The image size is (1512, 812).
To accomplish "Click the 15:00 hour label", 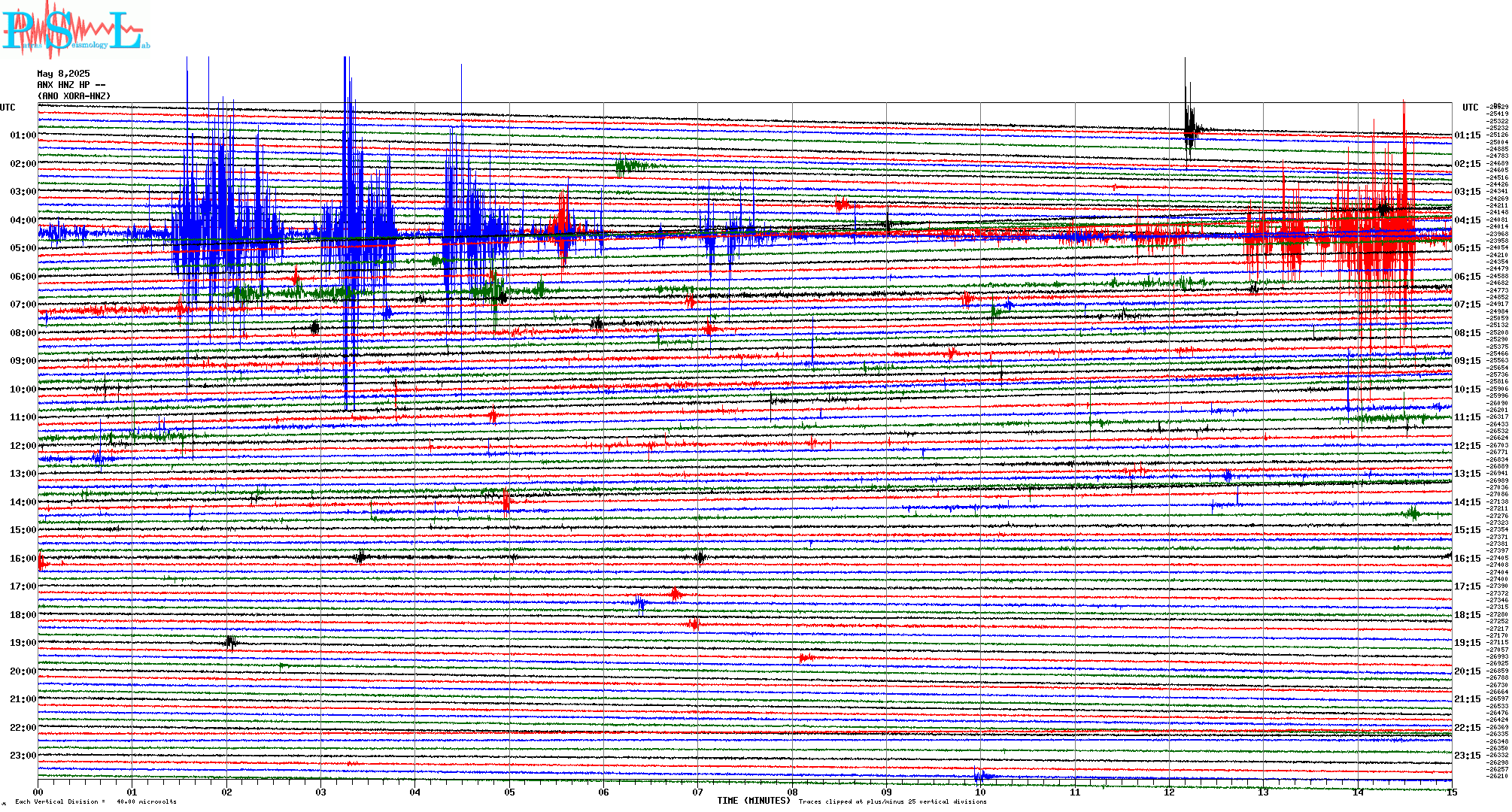I will [23, 530].
